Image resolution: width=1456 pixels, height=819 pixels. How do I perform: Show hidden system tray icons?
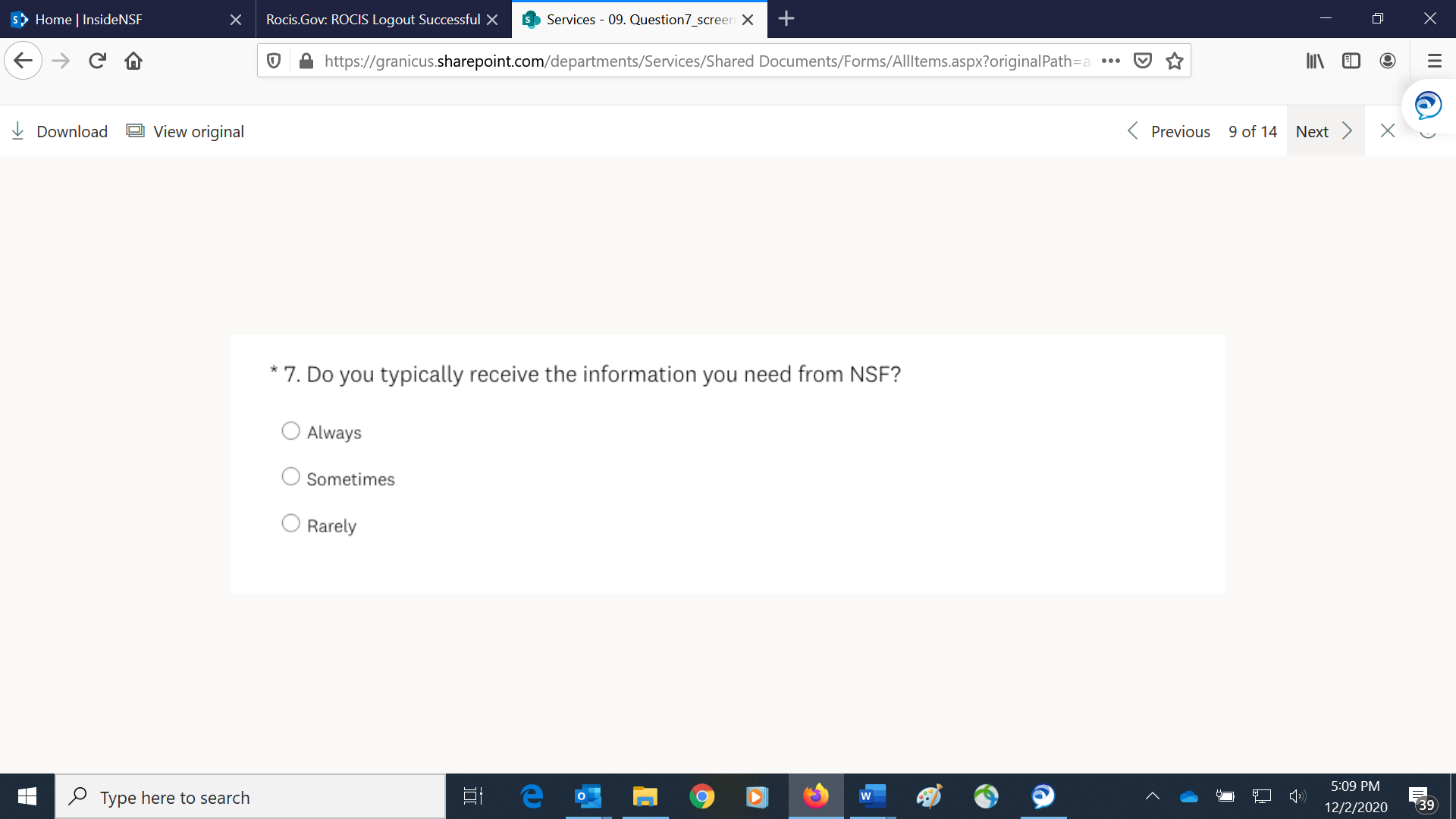coord(1152,796)
